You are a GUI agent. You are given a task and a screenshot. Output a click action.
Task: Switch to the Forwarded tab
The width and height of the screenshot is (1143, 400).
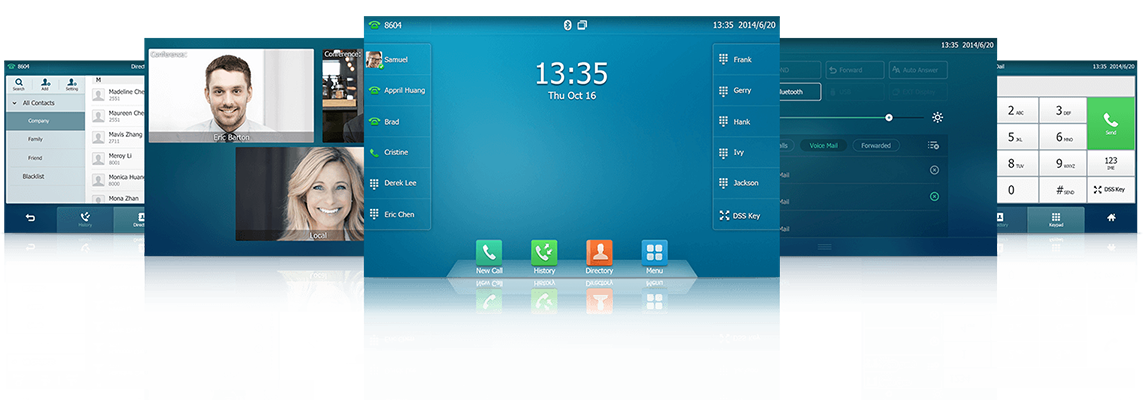click(875, 145)
